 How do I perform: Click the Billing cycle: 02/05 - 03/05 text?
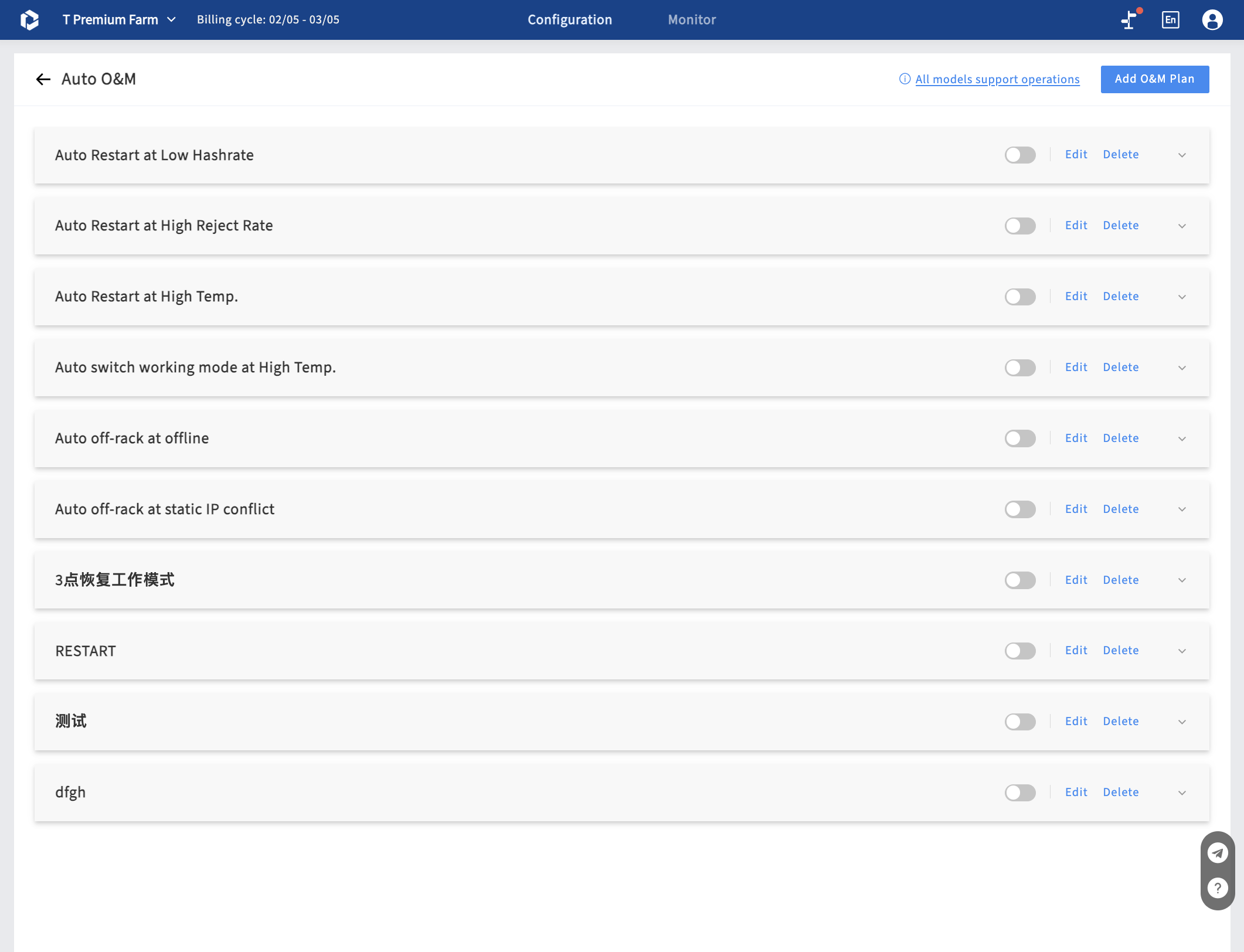[x=268, y=19]
